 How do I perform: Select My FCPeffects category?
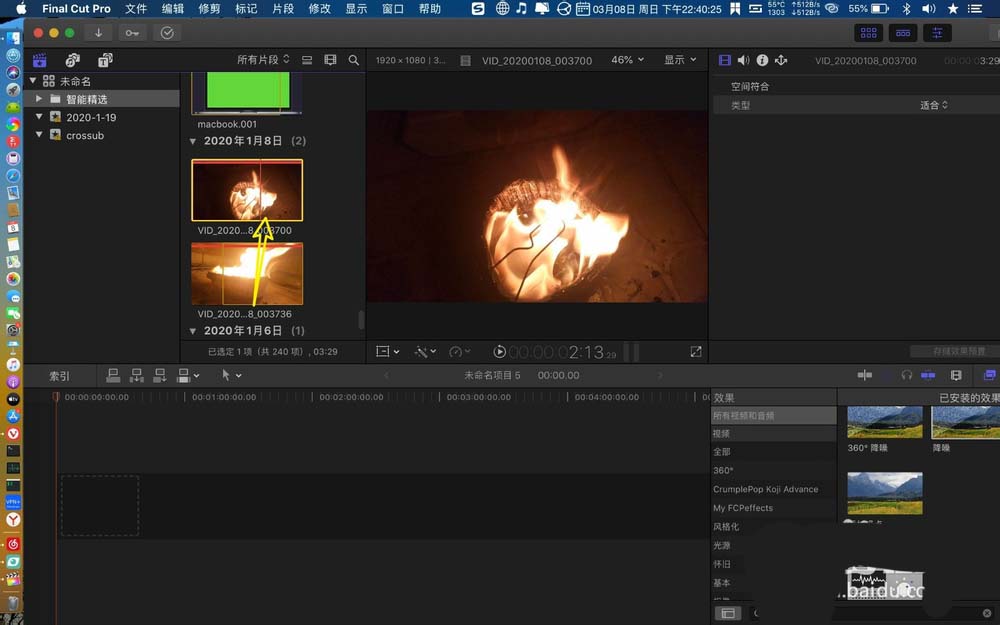(x=774, y=508)
